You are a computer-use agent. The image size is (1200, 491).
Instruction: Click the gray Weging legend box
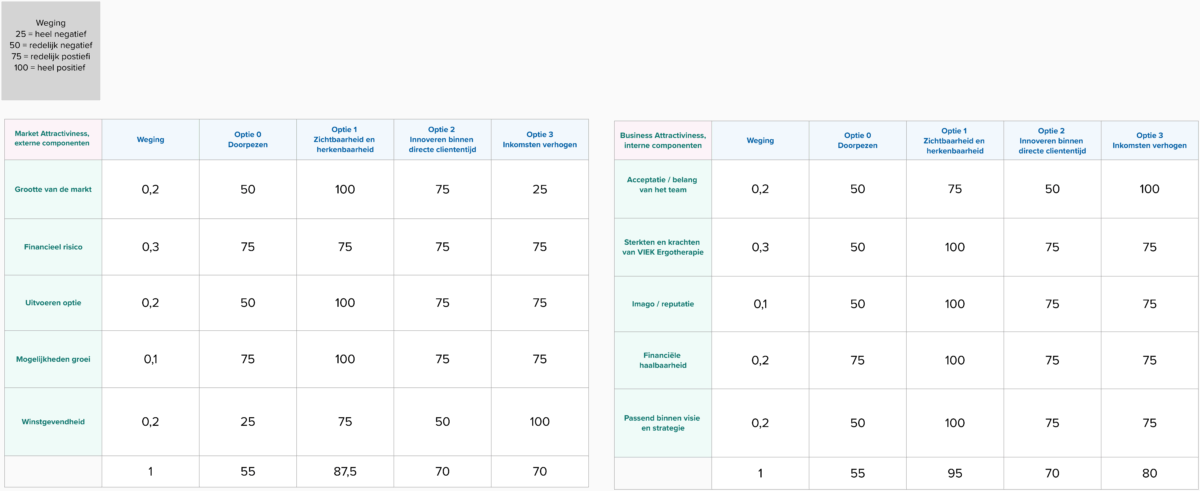50,50
